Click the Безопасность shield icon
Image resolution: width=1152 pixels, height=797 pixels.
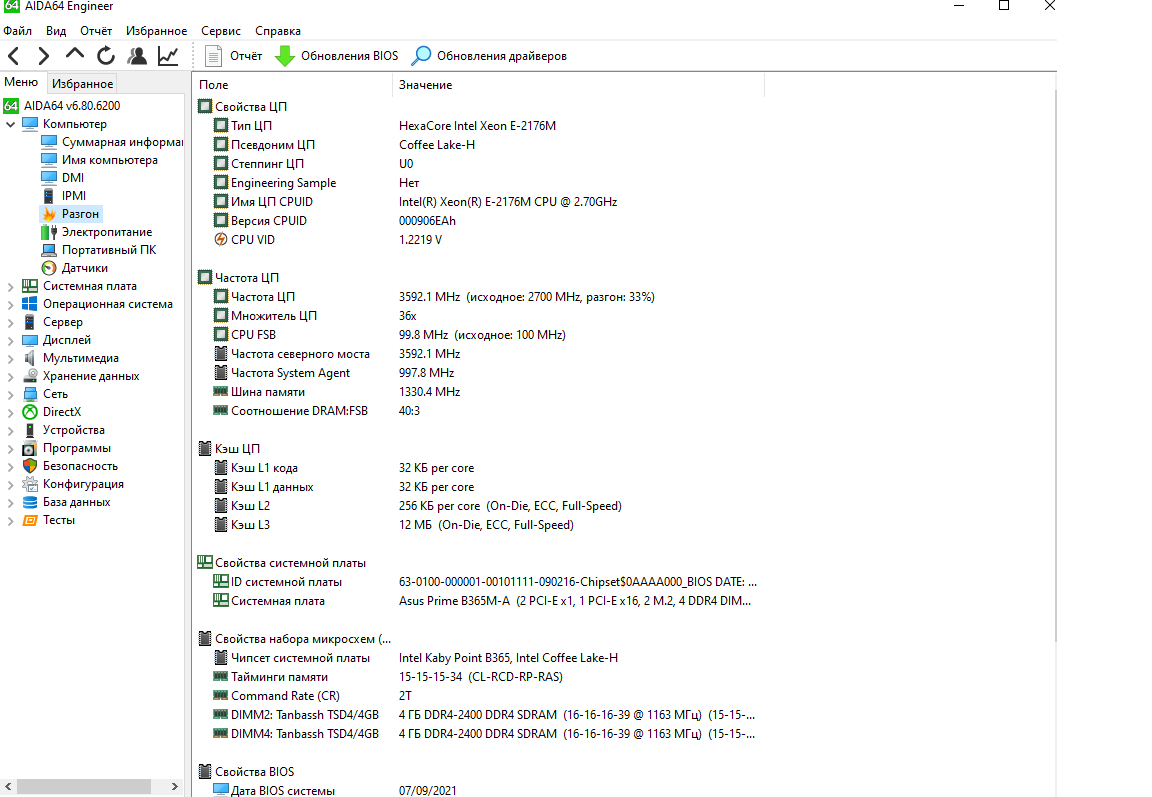[x=30, y=466]
